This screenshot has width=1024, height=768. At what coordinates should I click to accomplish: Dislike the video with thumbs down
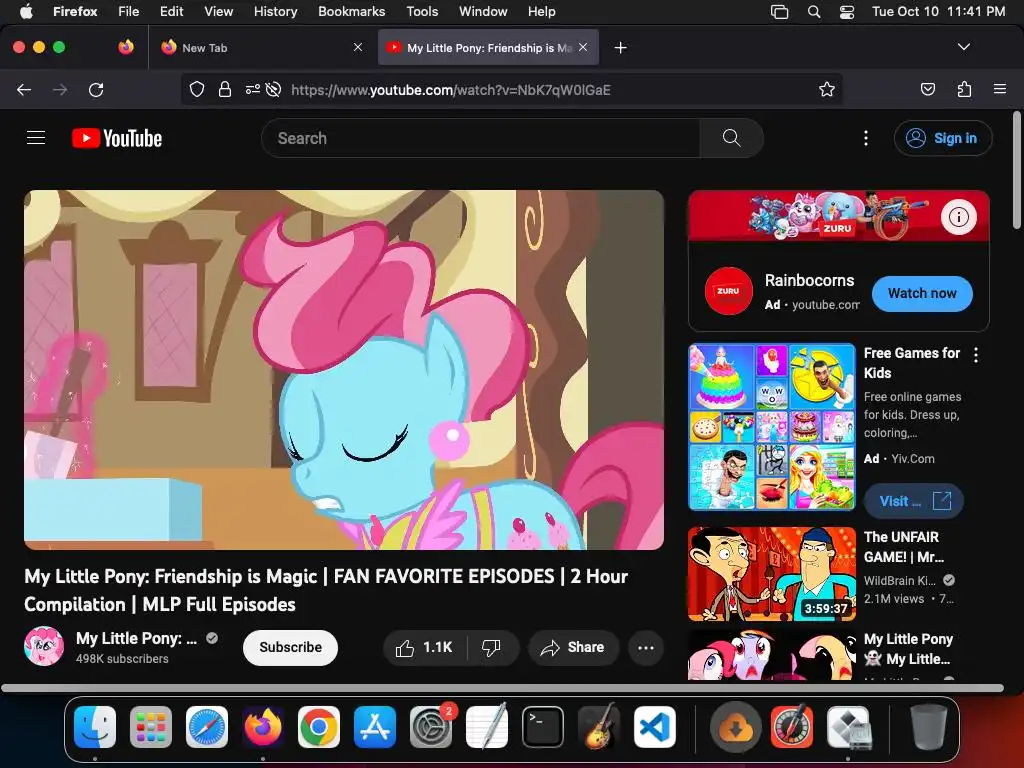point(491,647)
